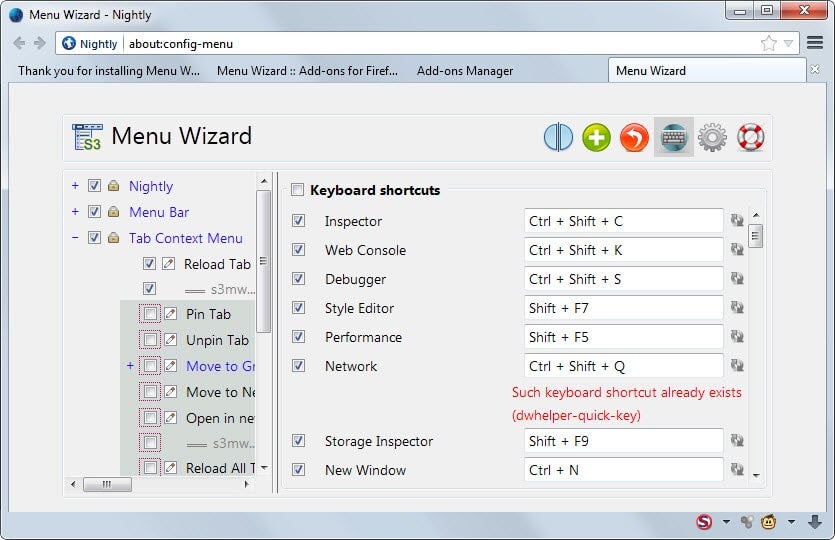The width and height of the screenshot is (835, 540).
Task: Click the lock icon beside Menu Bar
Action: (113, 212)
